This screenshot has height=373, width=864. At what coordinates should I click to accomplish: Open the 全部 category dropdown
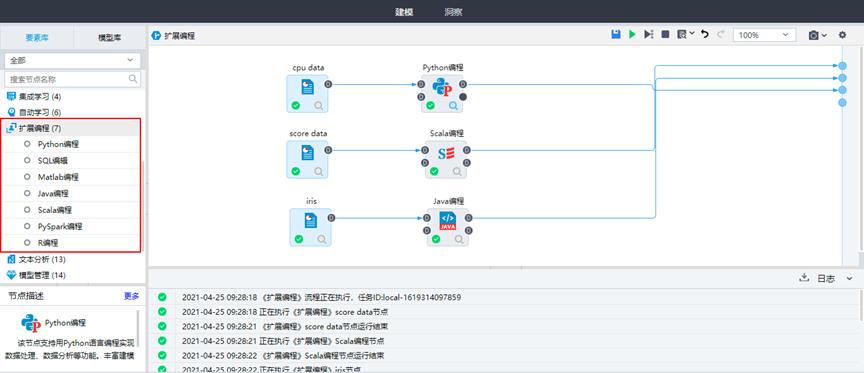coord(72,60)
